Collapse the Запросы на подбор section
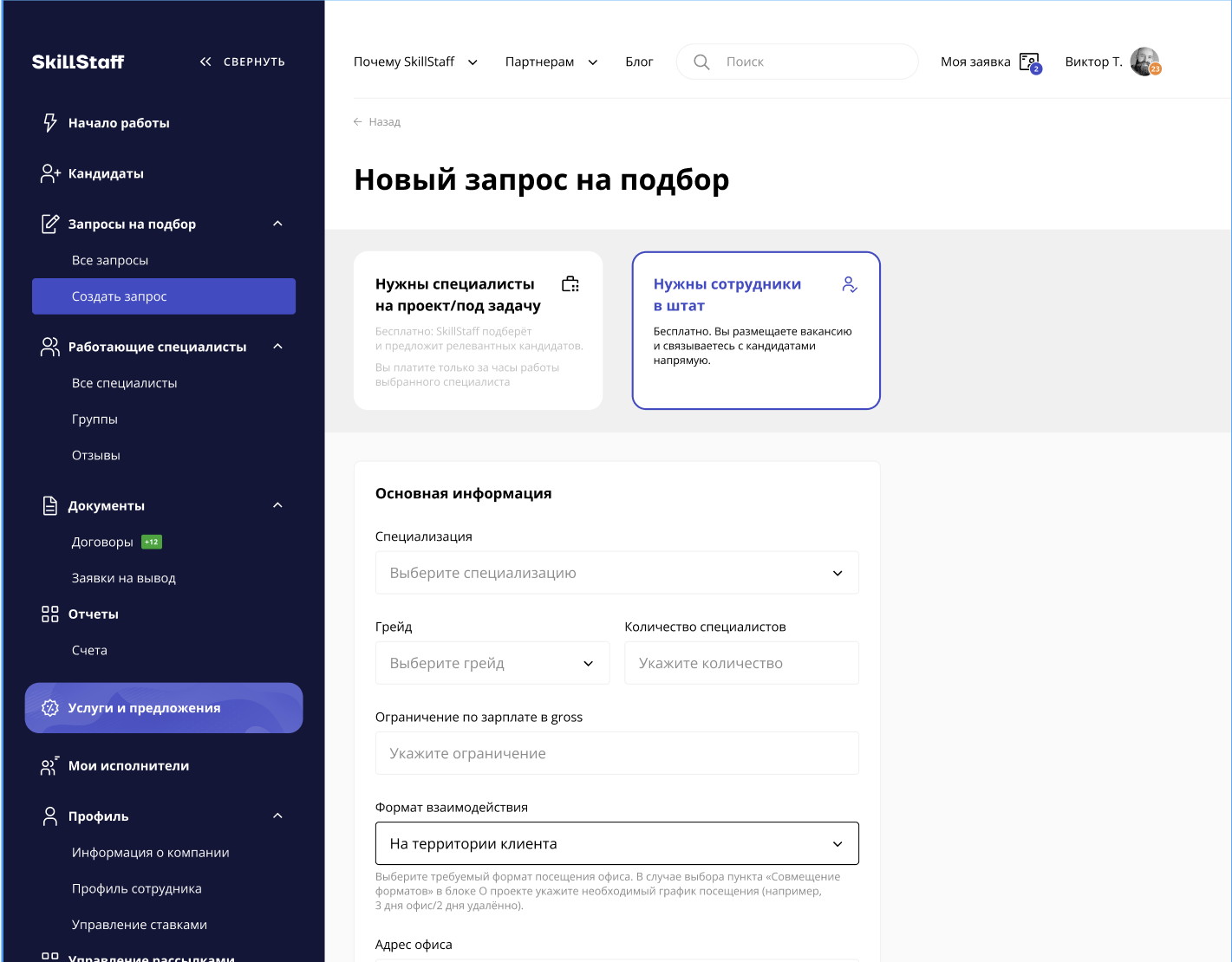 [x=277, y=224]
